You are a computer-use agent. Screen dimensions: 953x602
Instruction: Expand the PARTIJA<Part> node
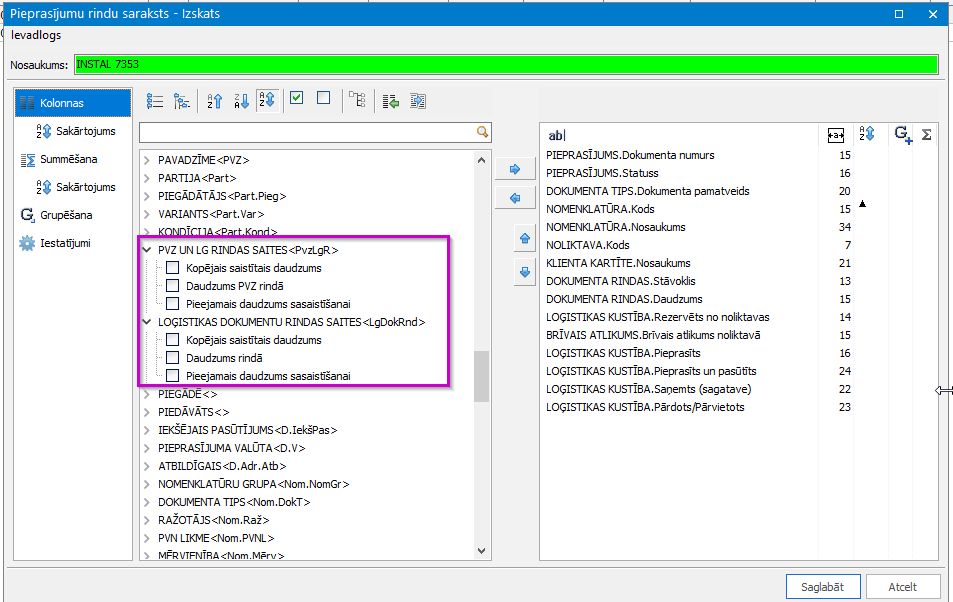pos(146,178)
